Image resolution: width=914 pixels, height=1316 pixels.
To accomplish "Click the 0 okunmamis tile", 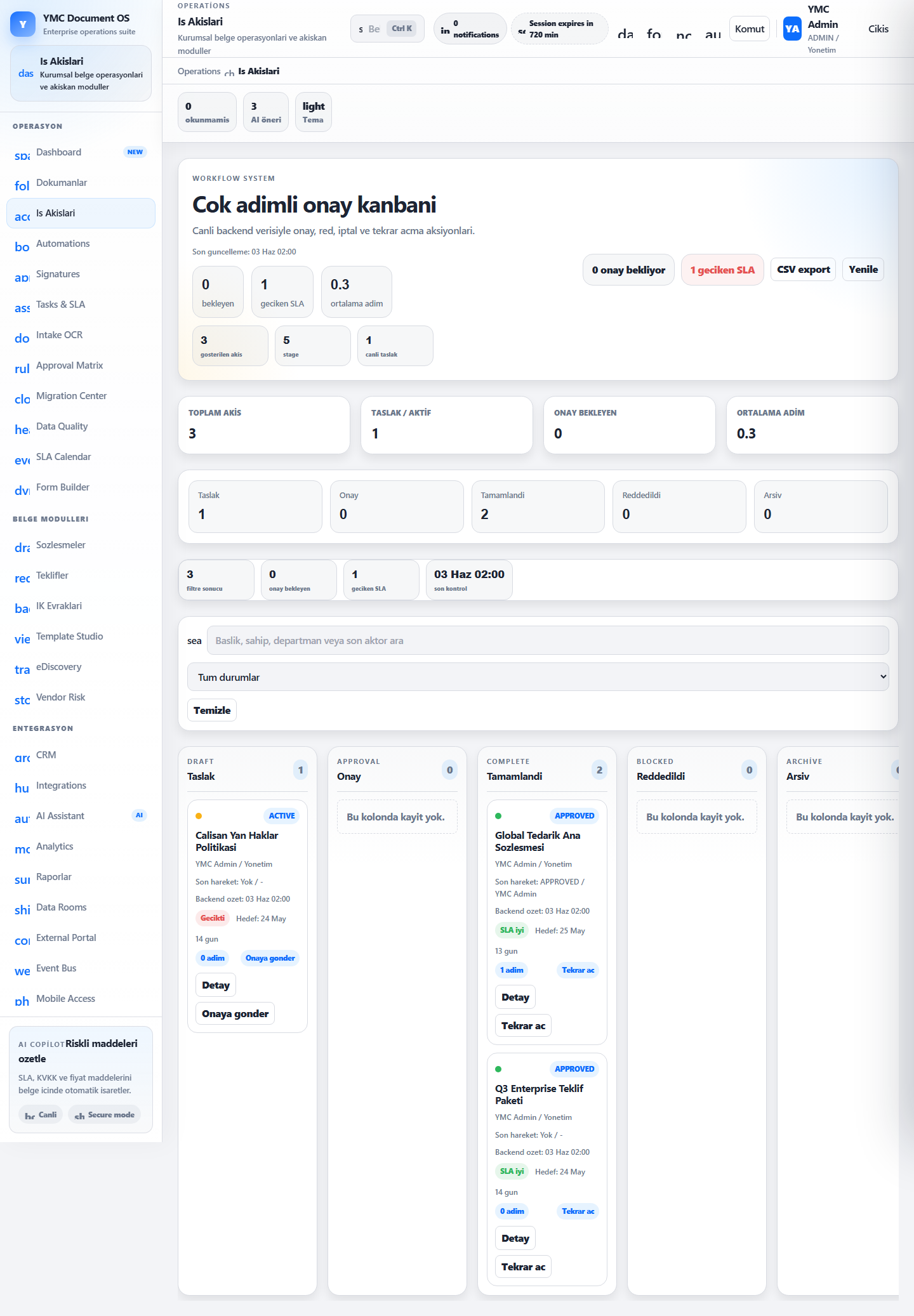I will 207,112.
